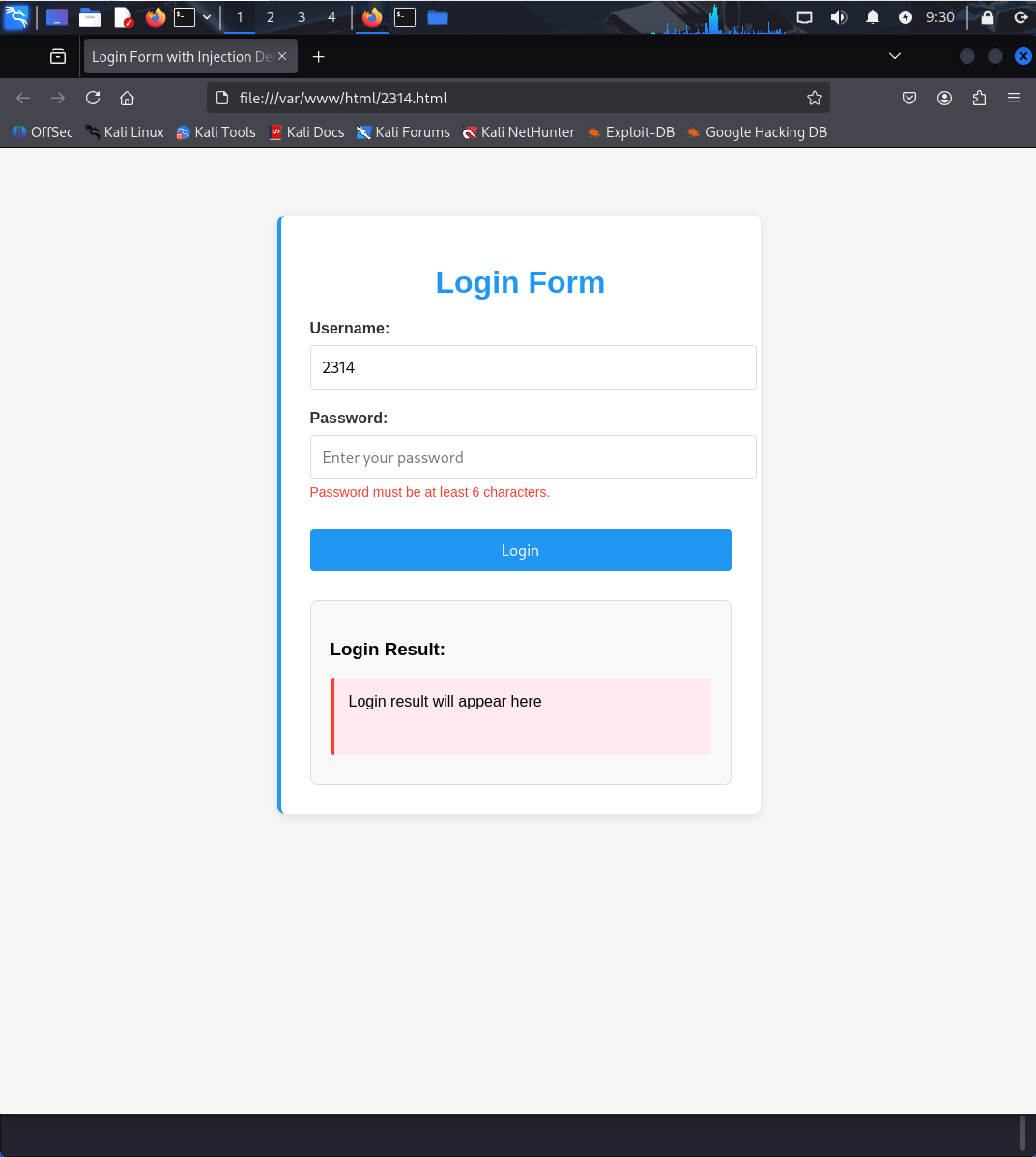Open the Kali Docs bookmark
The width and height of the screenshot is (1036, 1157).
(x=307, y=132)
